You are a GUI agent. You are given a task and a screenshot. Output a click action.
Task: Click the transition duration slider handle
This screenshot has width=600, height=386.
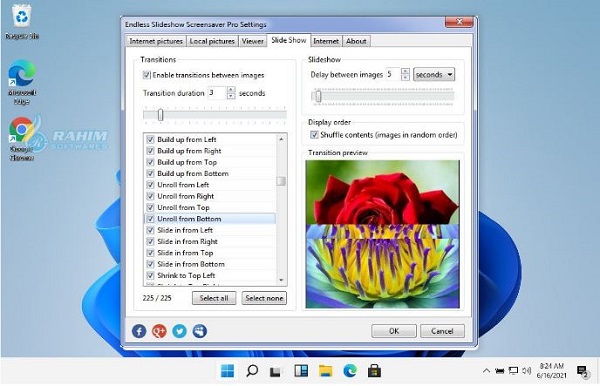click(160, 114)
